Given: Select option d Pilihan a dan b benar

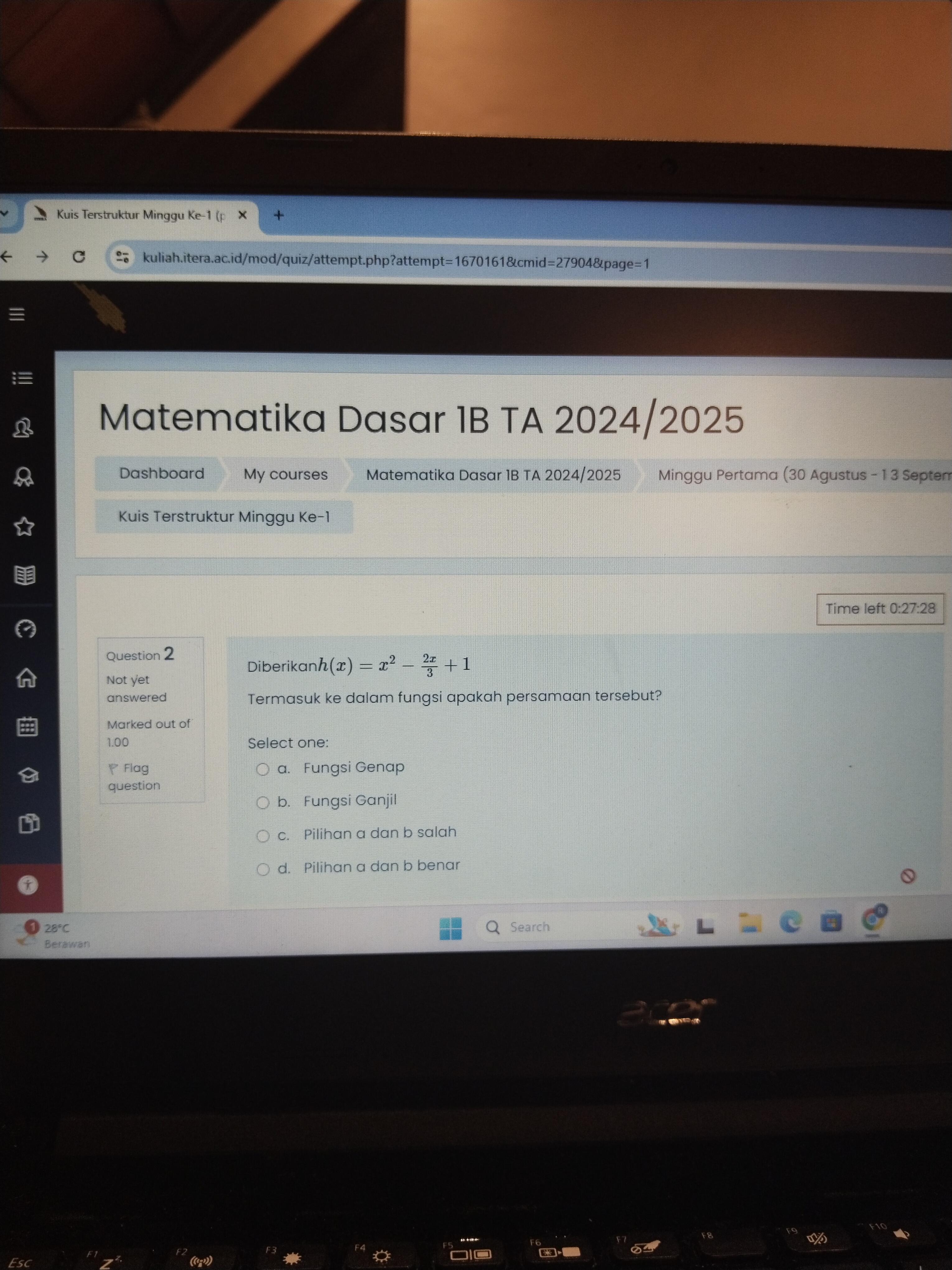Looking at the screenshot, I should coord(263,869).
